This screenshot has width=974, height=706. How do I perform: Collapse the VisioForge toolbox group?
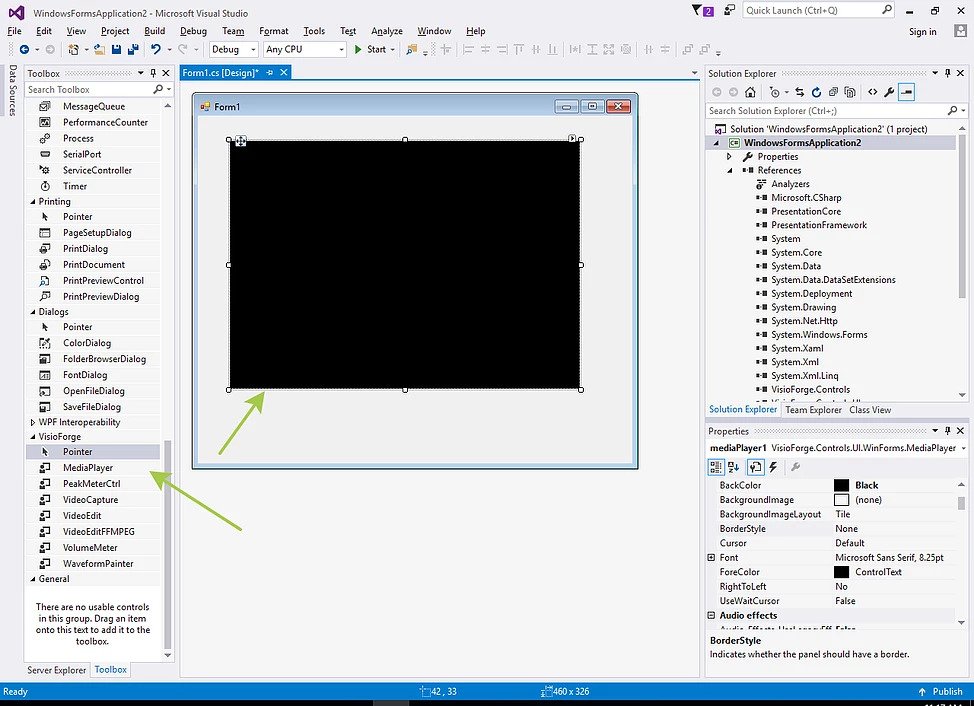click(x=33, y=437)
